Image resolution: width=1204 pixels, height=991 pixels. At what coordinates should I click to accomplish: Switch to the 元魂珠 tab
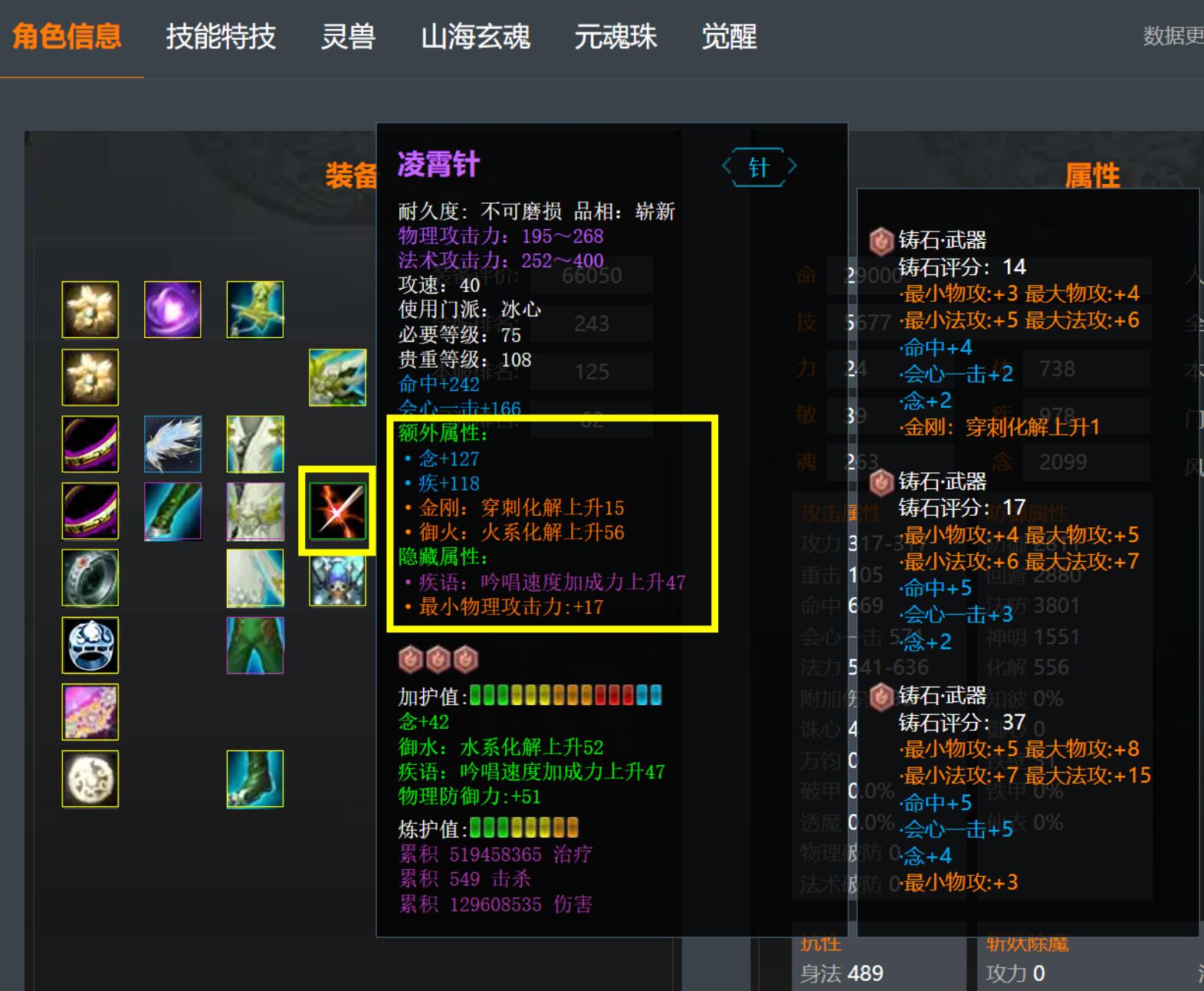click(x=615, y=36)
